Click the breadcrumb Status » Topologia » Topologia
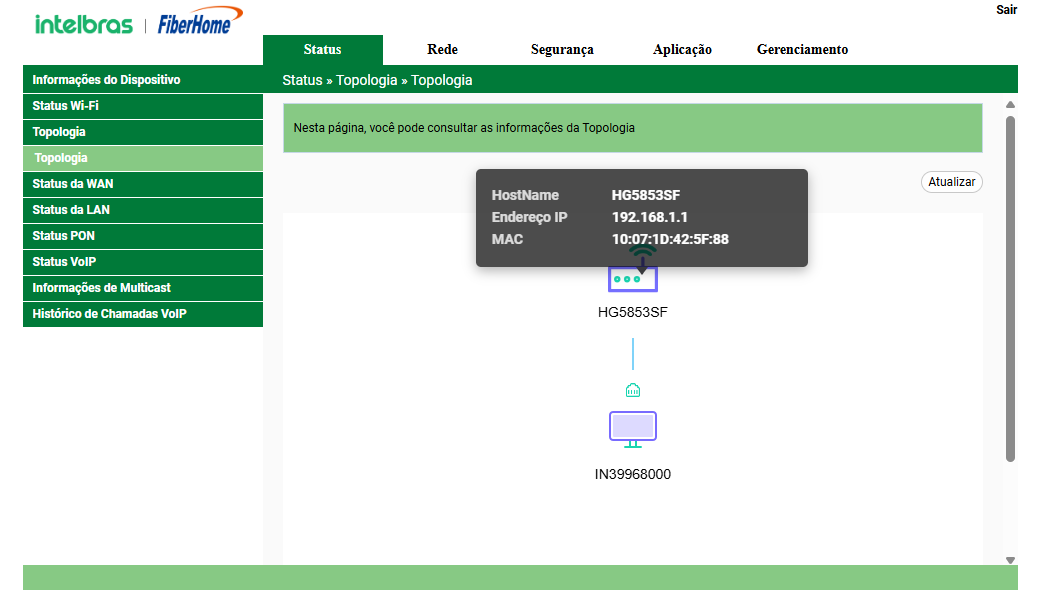Screen dimensions: 1038x608 [x=377, y=80]
